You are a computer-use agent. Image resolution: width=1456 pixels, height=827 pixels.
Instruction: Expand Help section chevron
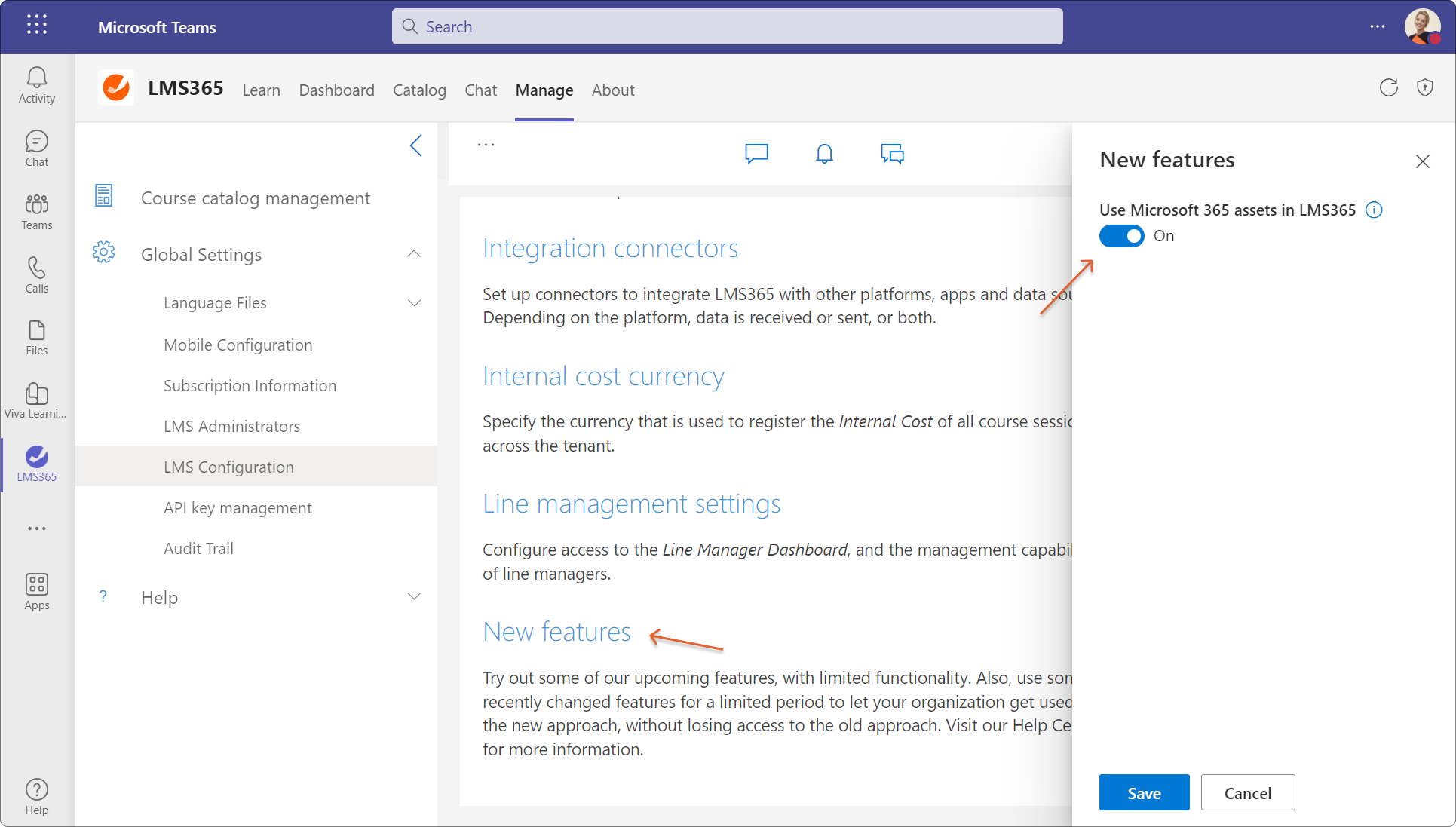(414, 596)
